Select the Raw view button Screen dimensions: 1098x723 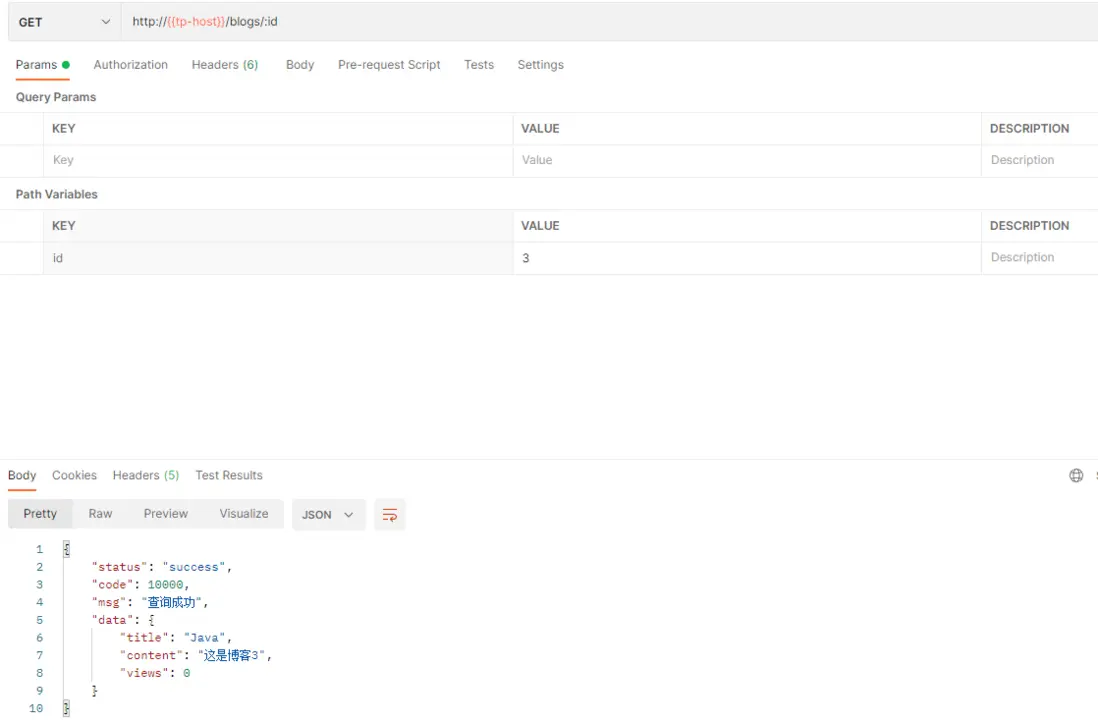pos(100,514)
